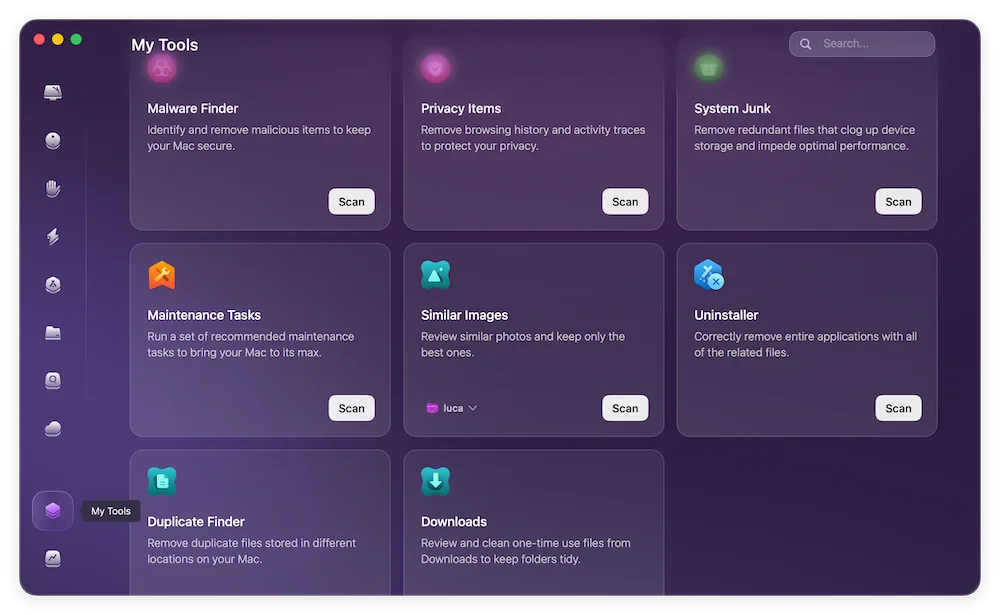
Task: Click 'Correctly remove entire applications' description
Action: click(x=805, y=345)
